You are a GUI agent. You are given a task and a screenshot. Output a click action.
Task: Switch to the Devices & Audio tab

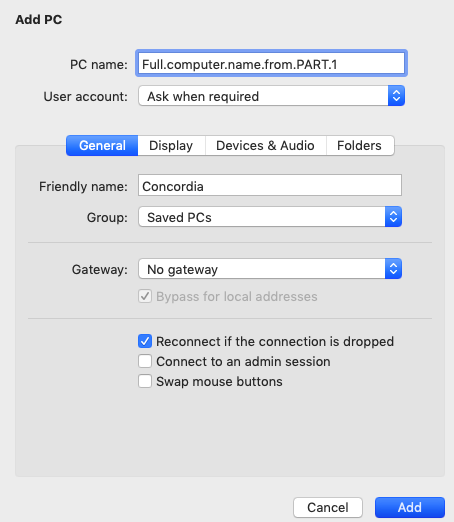point(265,146)
